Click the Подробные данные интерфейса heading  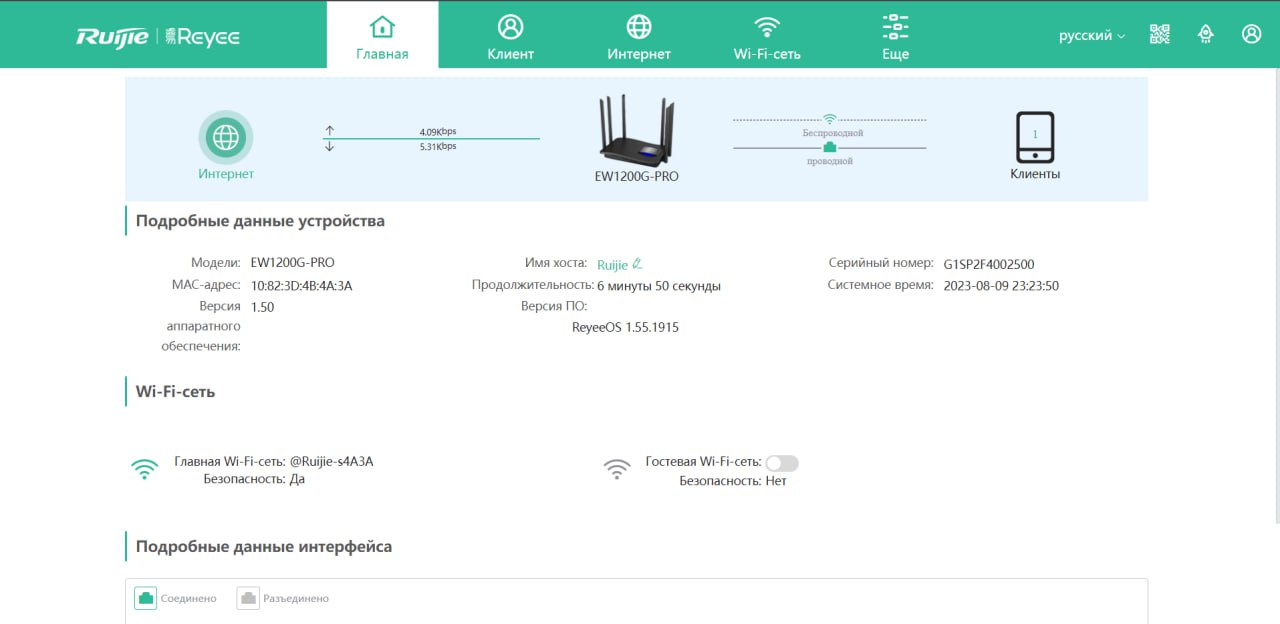click(x=264, y=547)
